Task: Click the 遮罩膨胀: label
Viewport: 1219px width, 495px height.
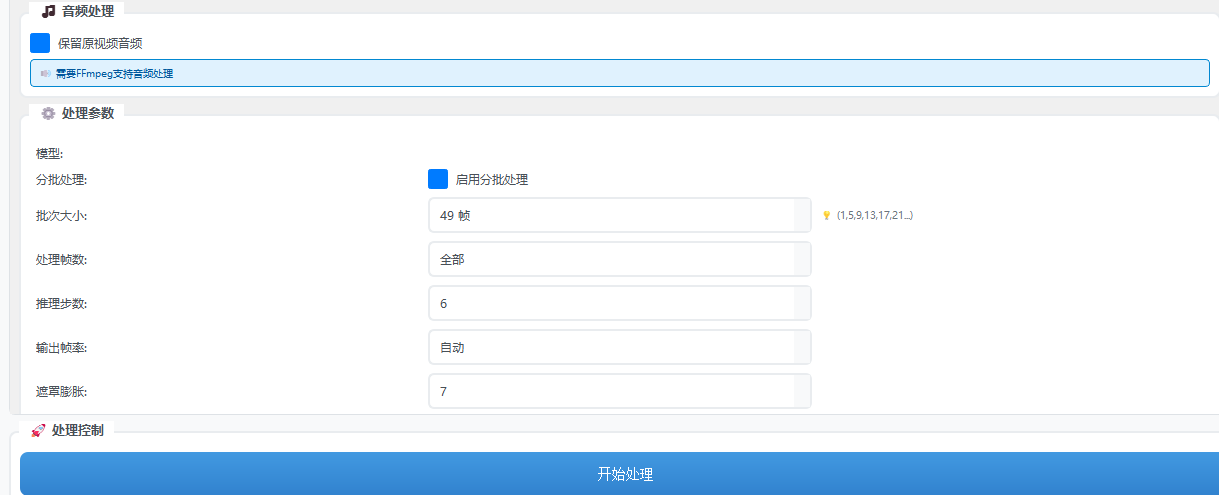Action: [x=62, y=392]
